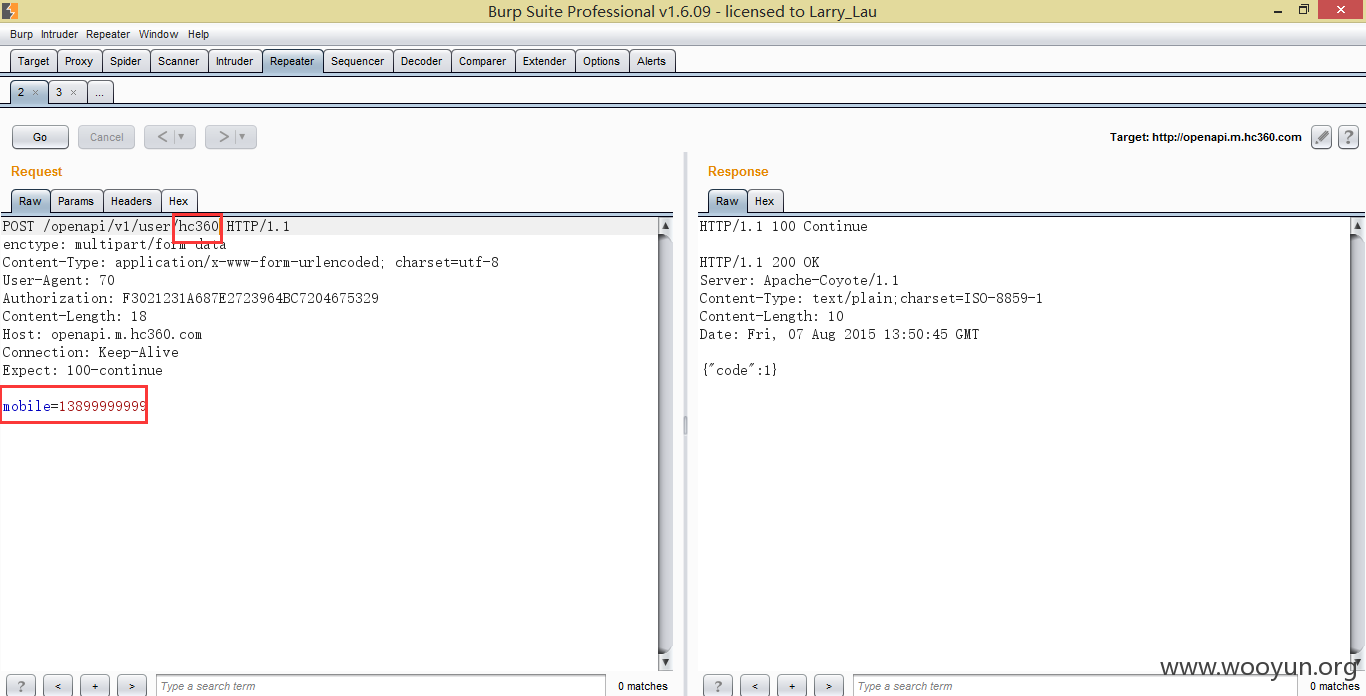Click the Server: Apache-Coyote/1.1 line

point(799,280)
